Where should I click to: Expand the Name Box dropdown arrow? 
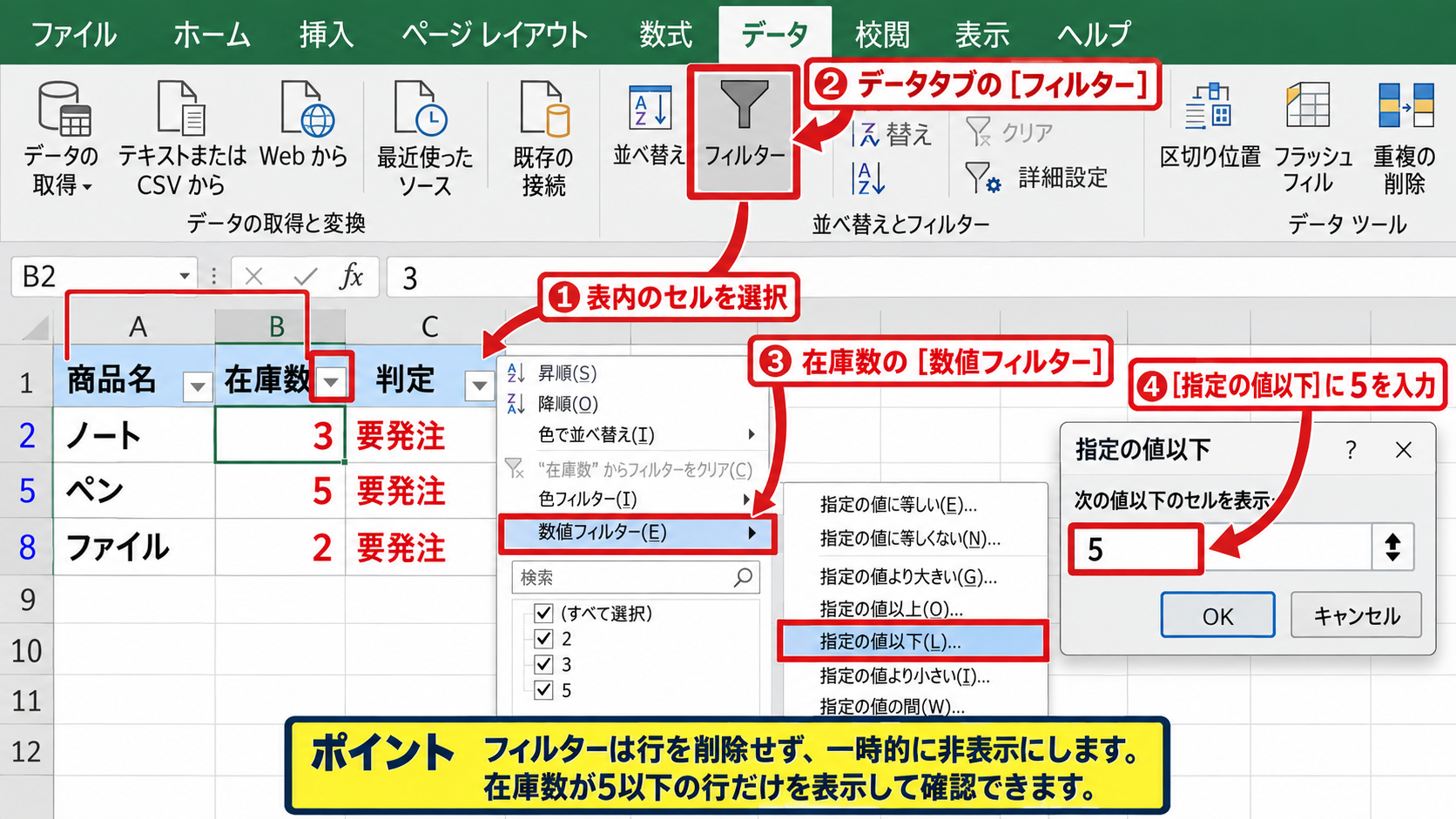[x=185, y=277]
